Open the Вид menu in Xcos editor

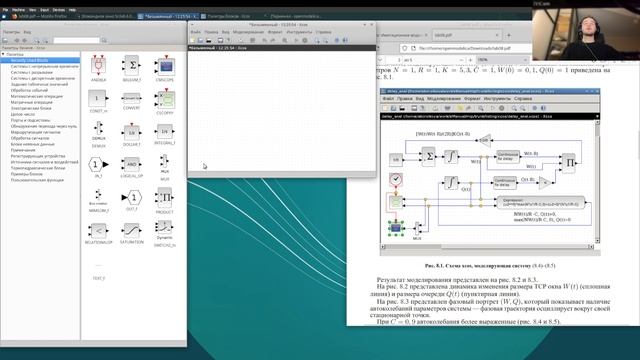coord(226,32)
